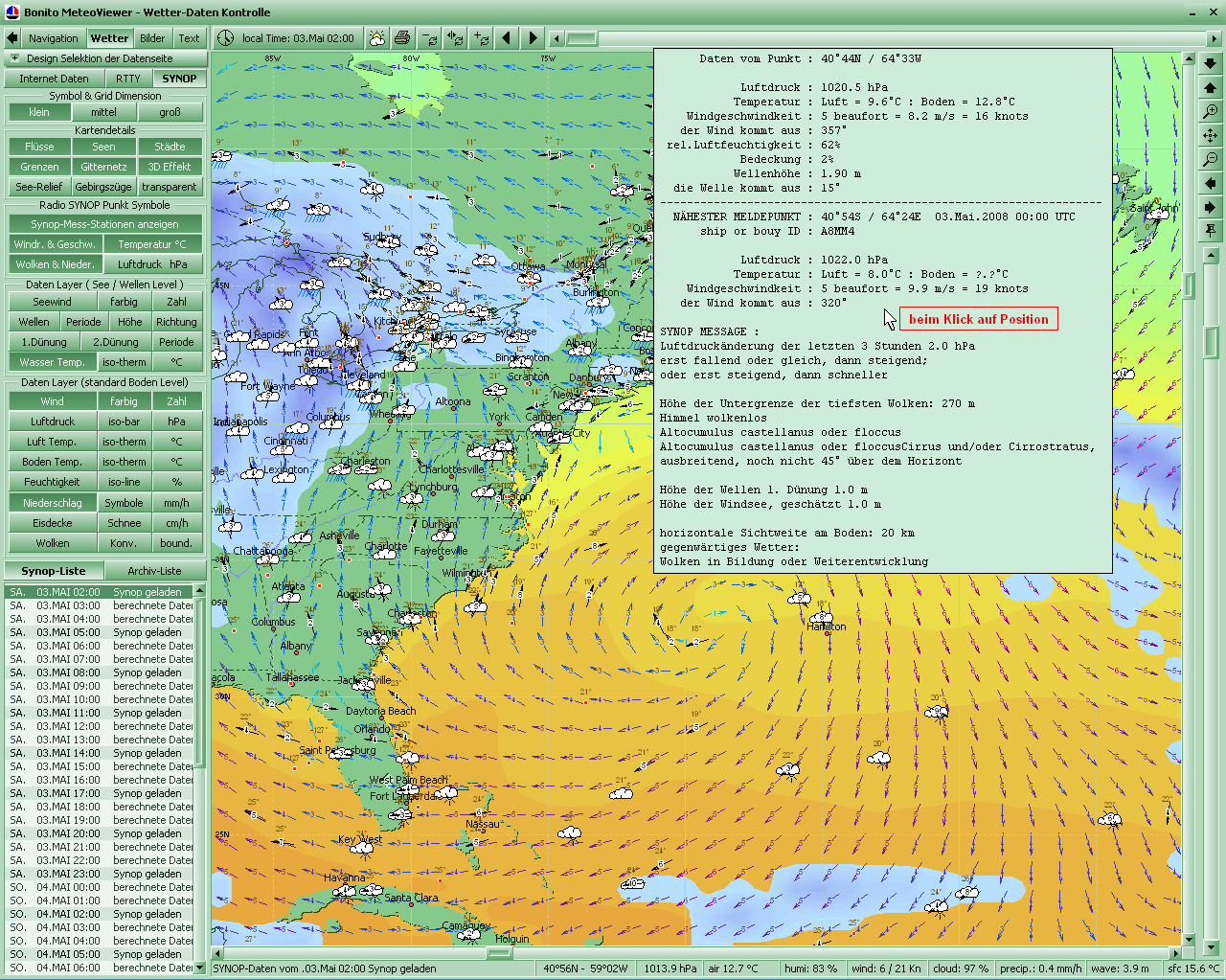
Task: Step to next time frame arrow
Action: tap(533, 38)
